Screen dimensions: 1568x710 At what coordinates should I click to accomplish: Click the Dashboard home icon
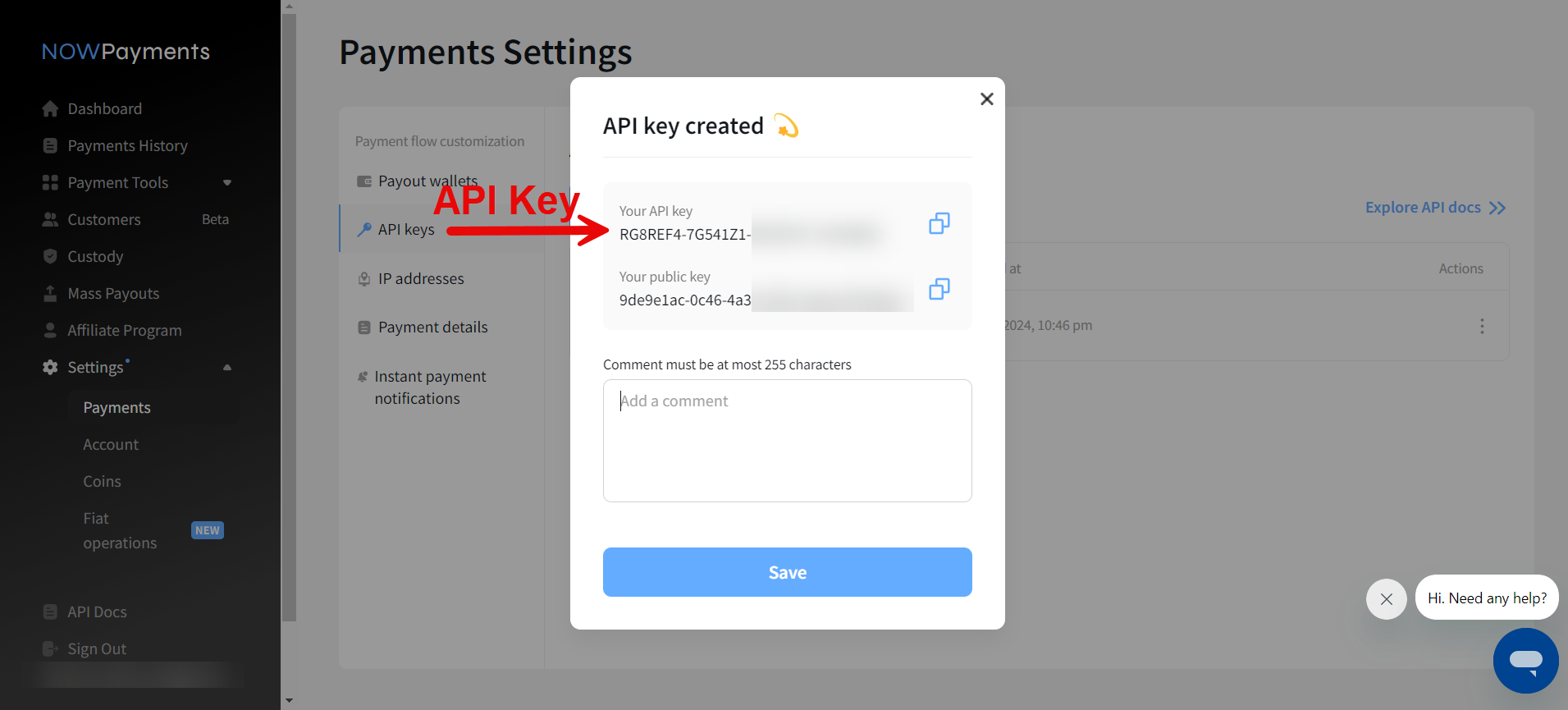[x=50, y=109]
